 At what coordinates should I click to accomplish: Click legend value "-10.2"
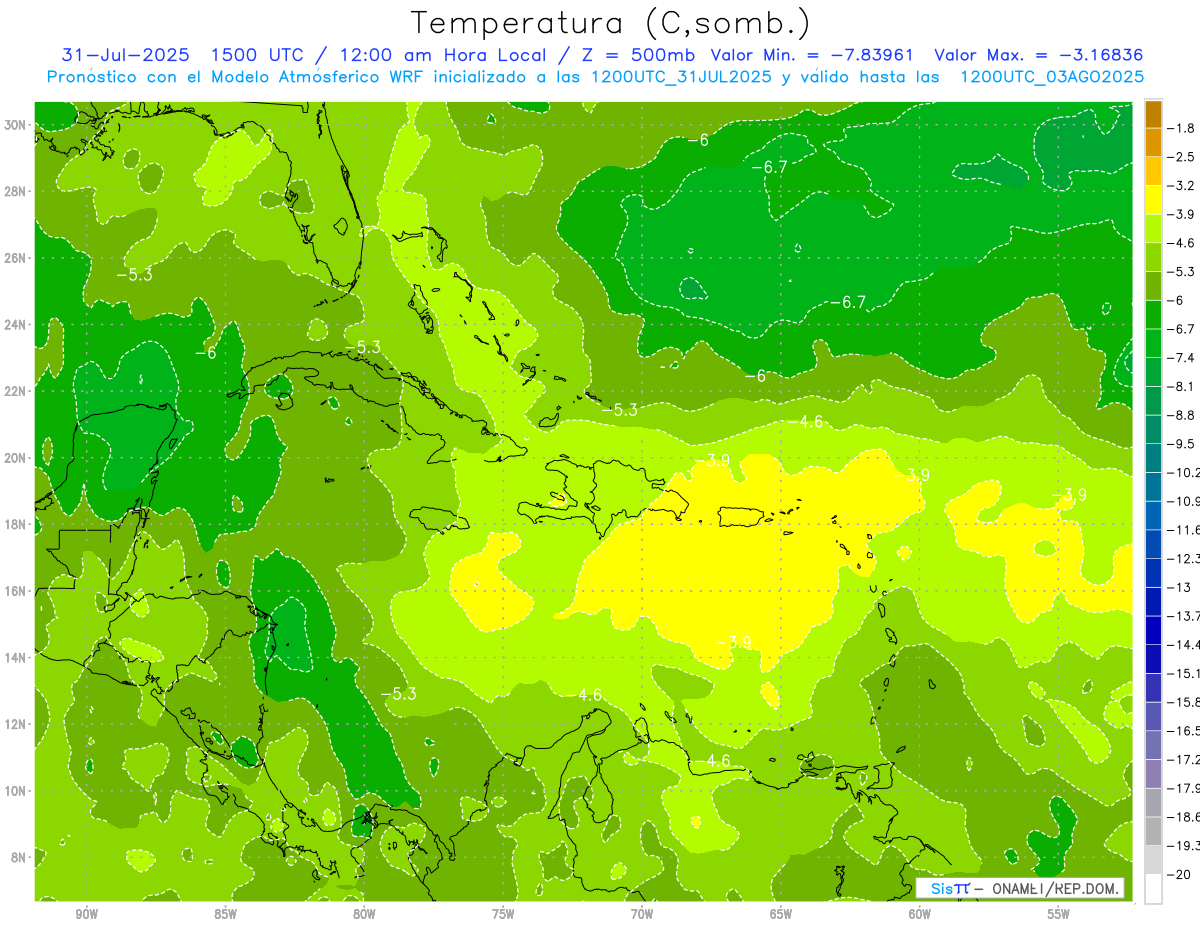[1184, 472]
